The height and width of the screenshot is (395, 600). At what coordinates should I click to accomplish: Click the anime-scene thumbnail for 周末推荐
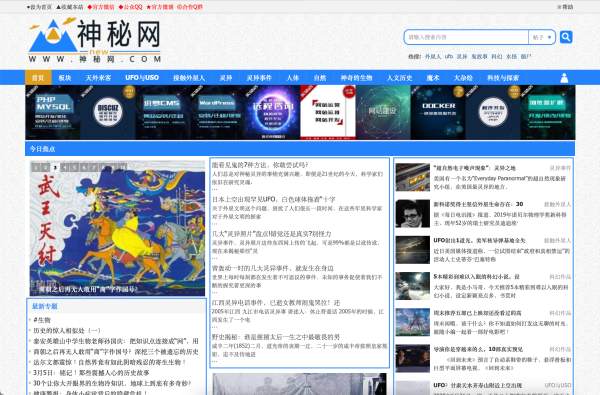(x=412, y=322)
